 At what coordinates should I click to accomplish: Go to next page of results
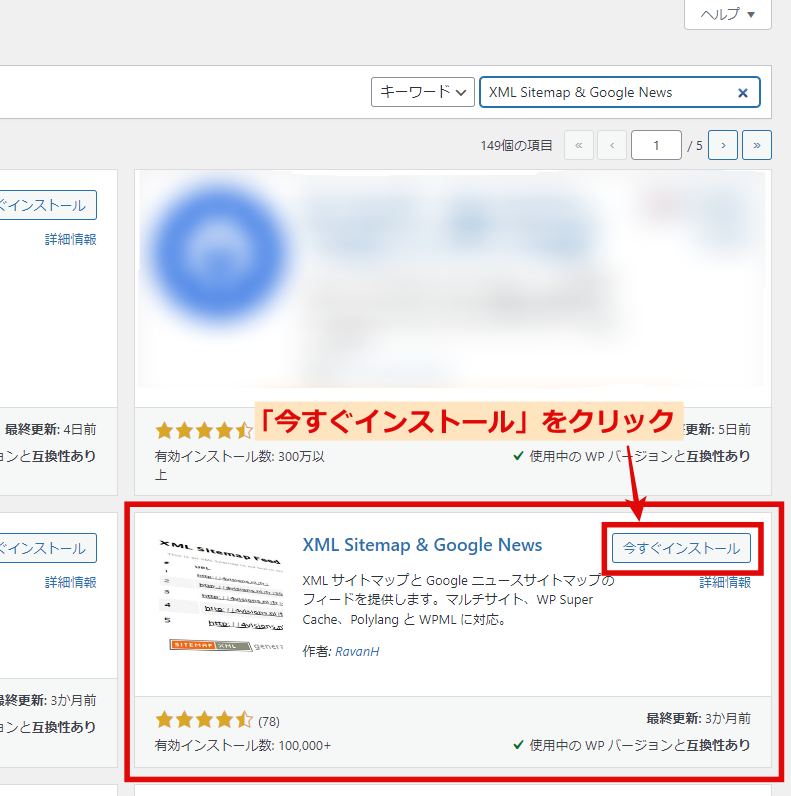(x=723, y=145)
